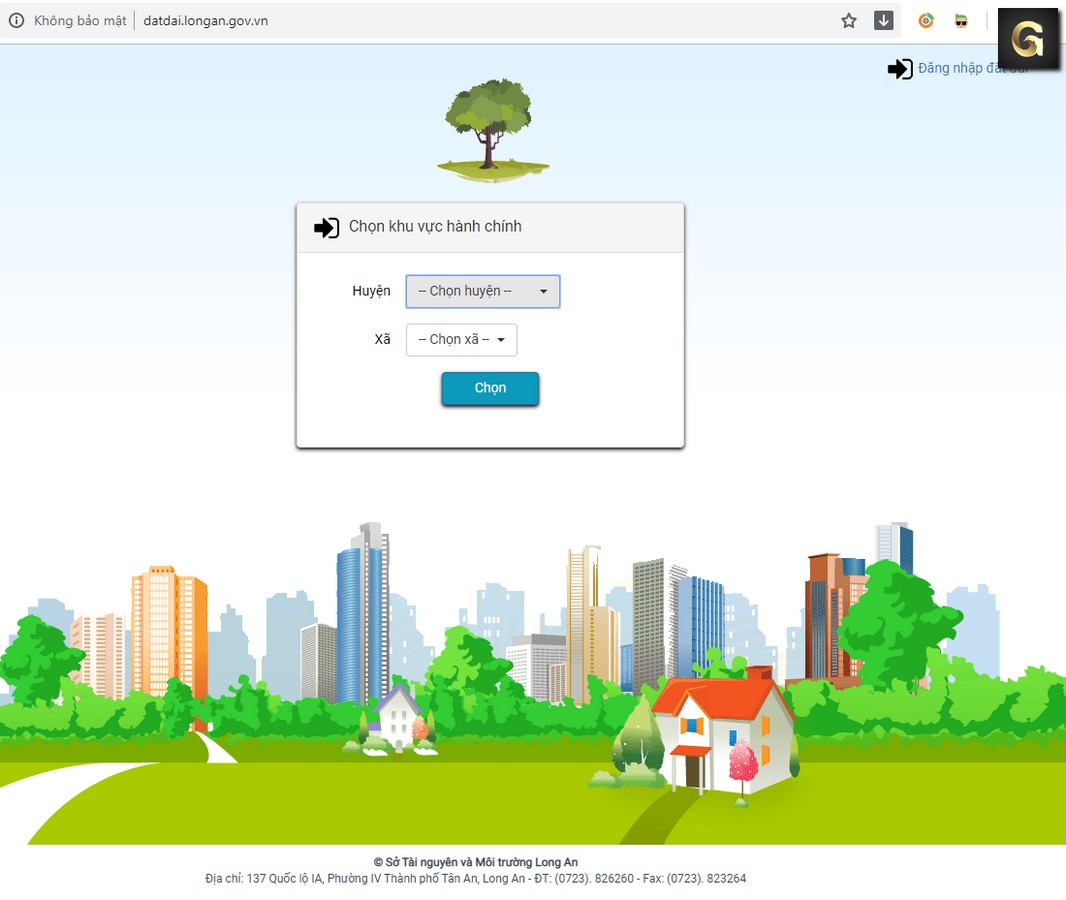
Task: Click the site info icon in address bar
Action: point(16,20)
